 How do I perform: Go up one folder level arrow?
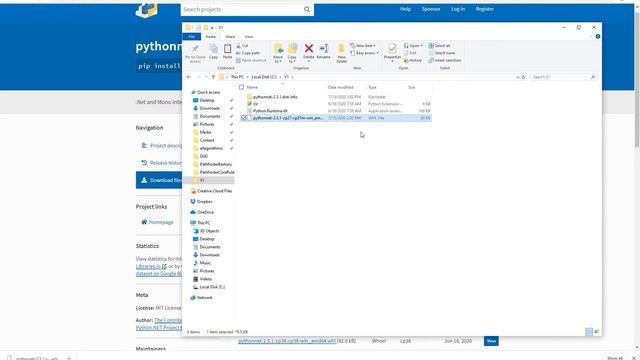pos(213,77)
